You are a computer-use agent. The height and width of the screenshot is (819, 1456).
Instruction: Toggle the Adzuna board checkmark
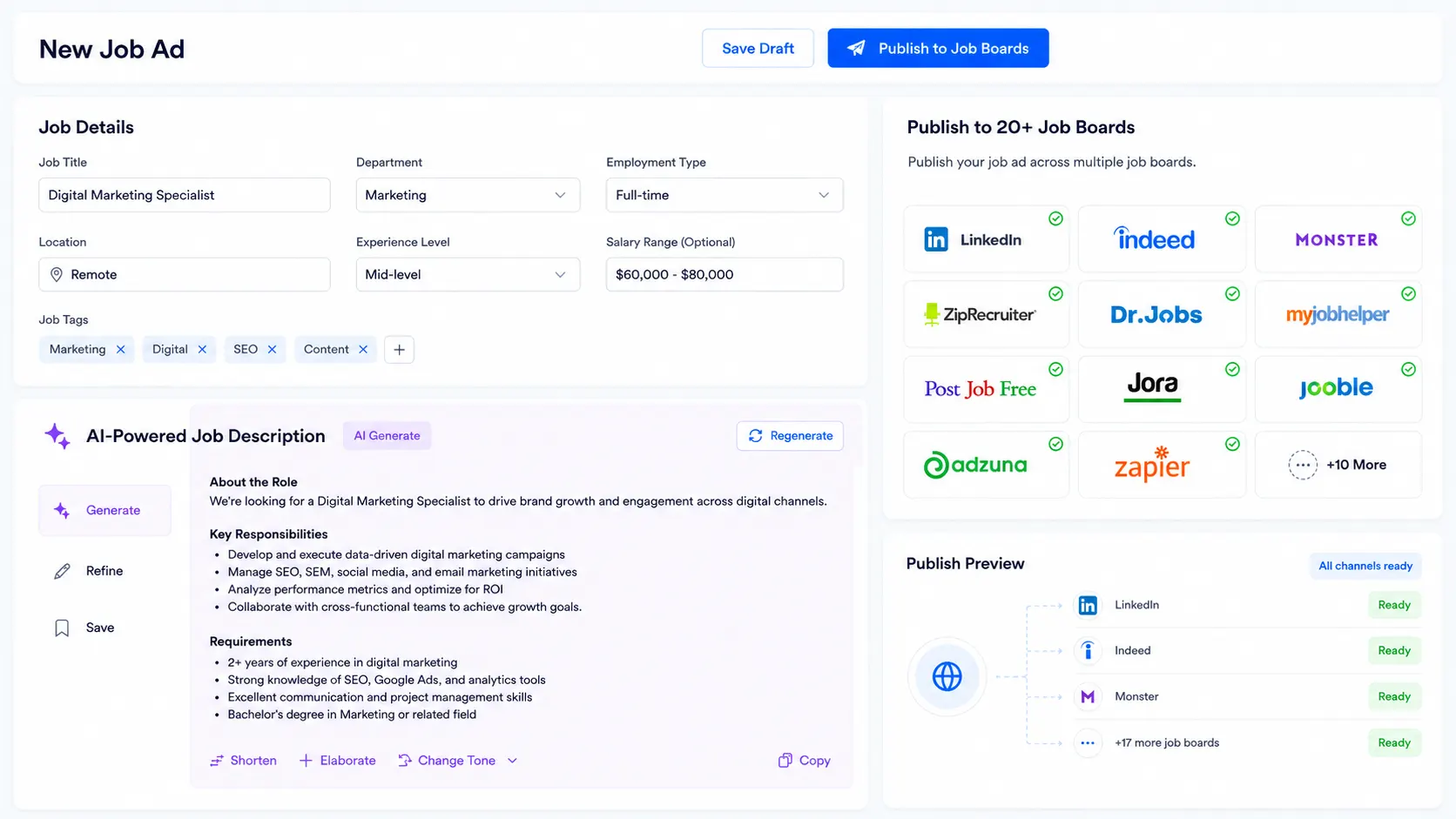(1055, 444)
